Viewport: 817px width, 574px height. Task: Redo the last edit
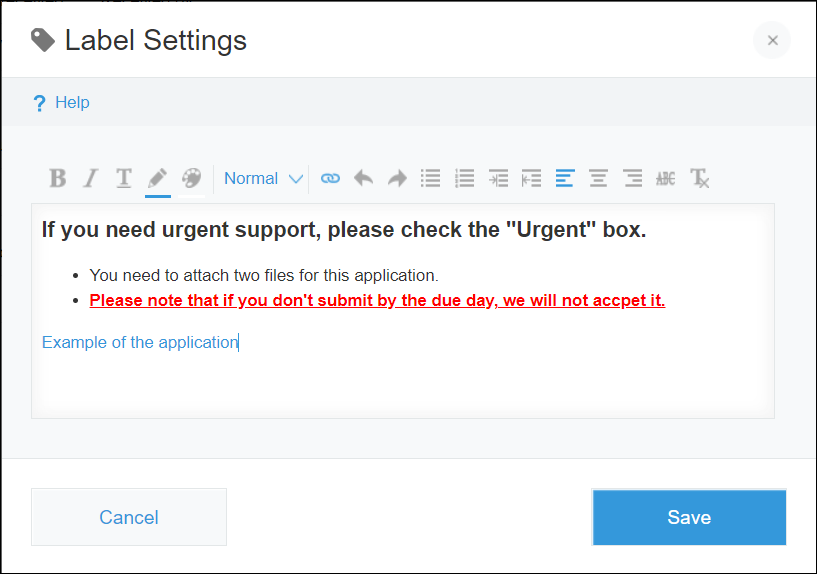pyautogui.click(x=397, y=178)
